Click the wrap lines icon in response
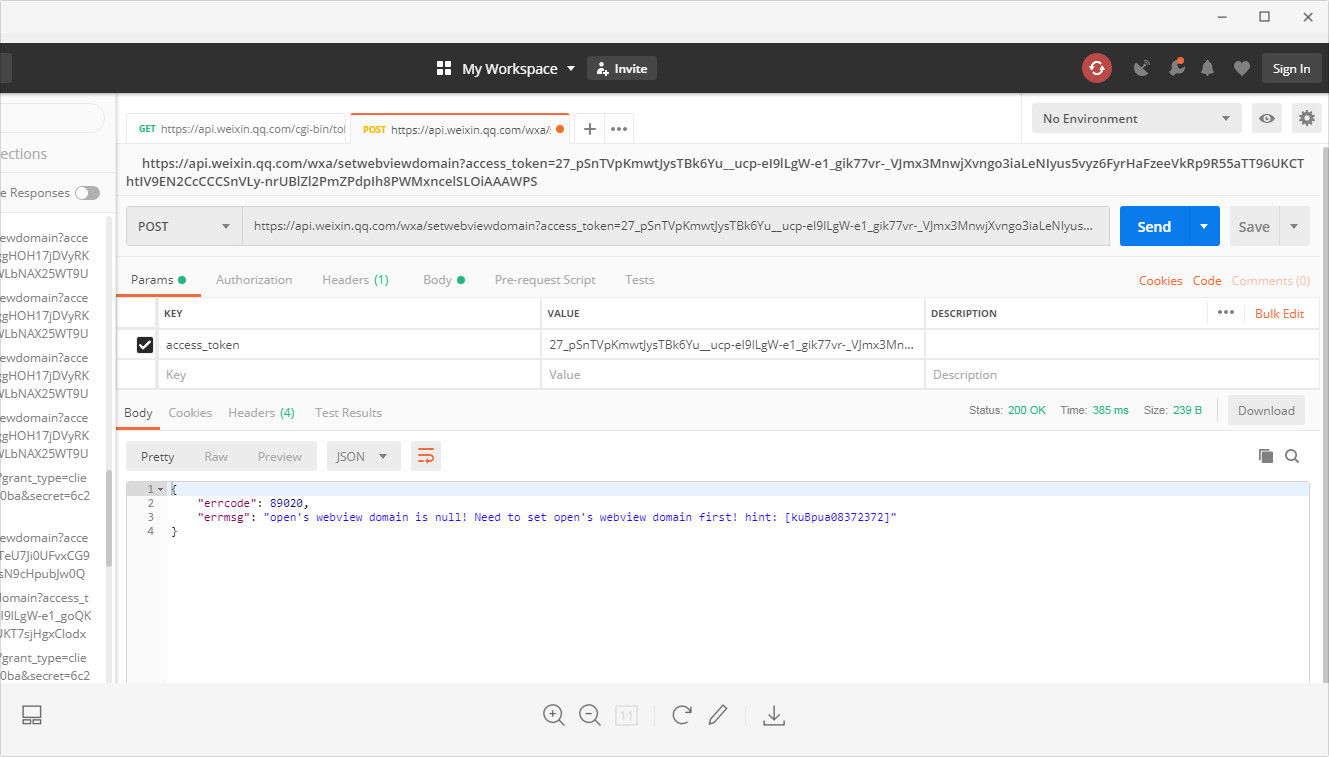 426,456
